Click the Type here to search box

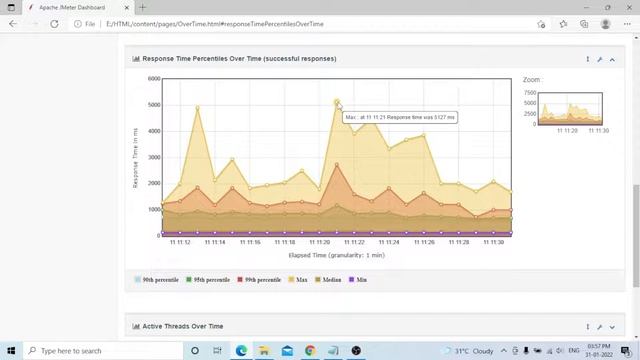(103, 351)
